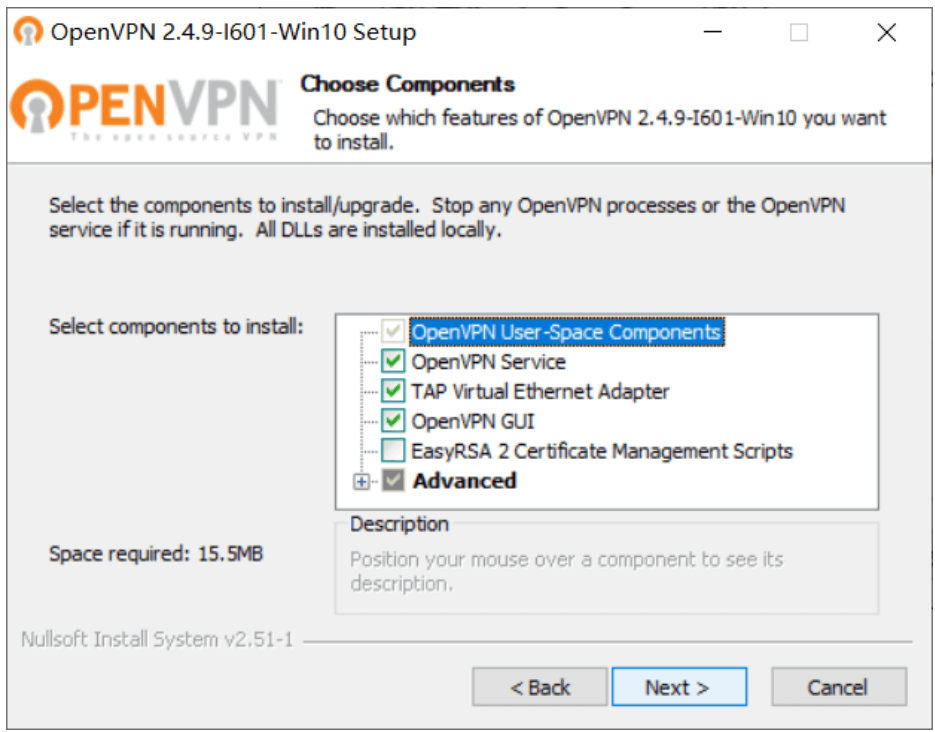Select the Advanced label in the tree
The width and height of the screenshot is (935, 732).
tap(465, 480)
